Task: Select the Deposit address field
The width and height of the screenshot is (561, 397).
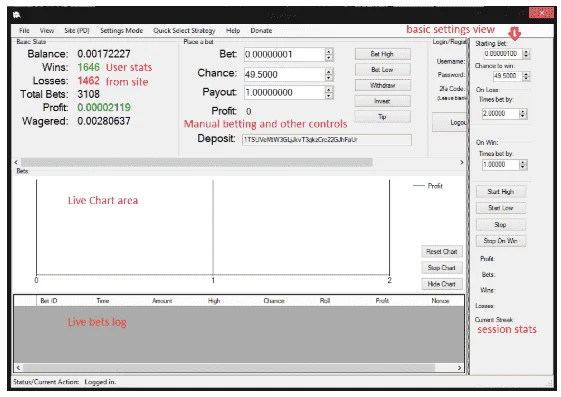Action: (327, 140)
